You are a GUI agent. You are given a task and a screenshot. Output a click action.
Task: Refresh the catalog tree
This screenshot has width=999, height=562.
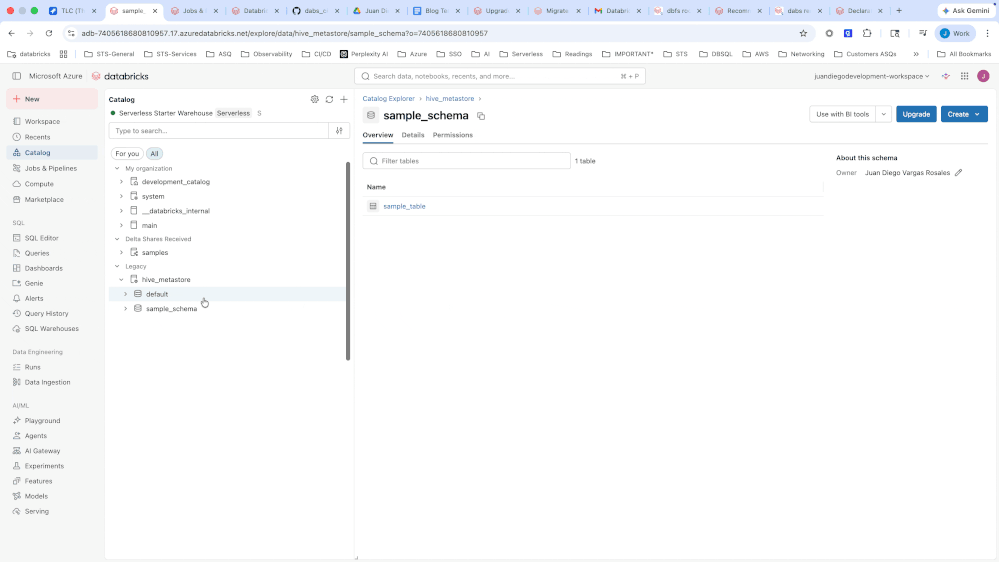(x=329, y=99)
